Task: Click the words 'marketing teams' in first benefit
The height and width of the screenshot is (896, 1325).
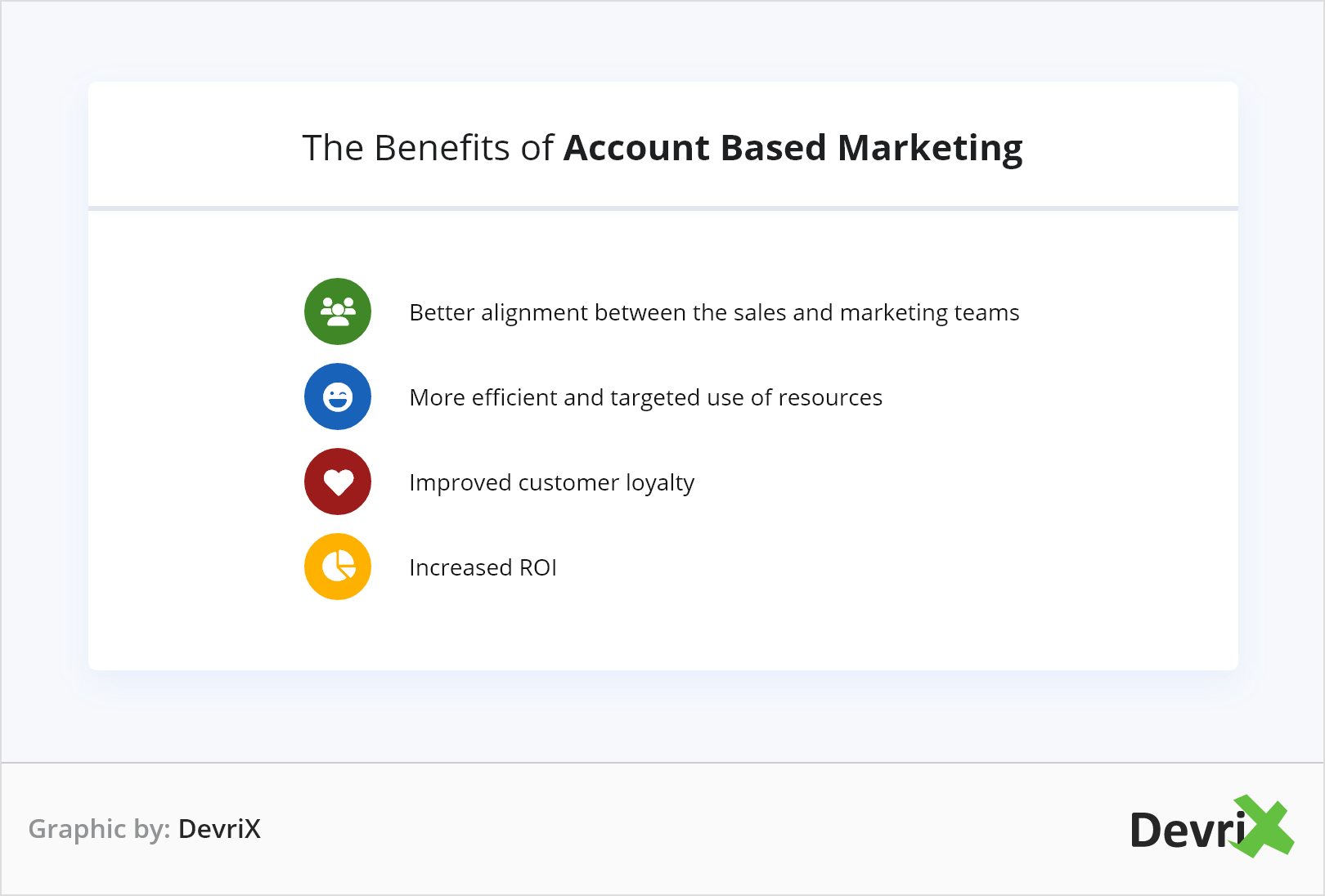Action: point(929,312)
